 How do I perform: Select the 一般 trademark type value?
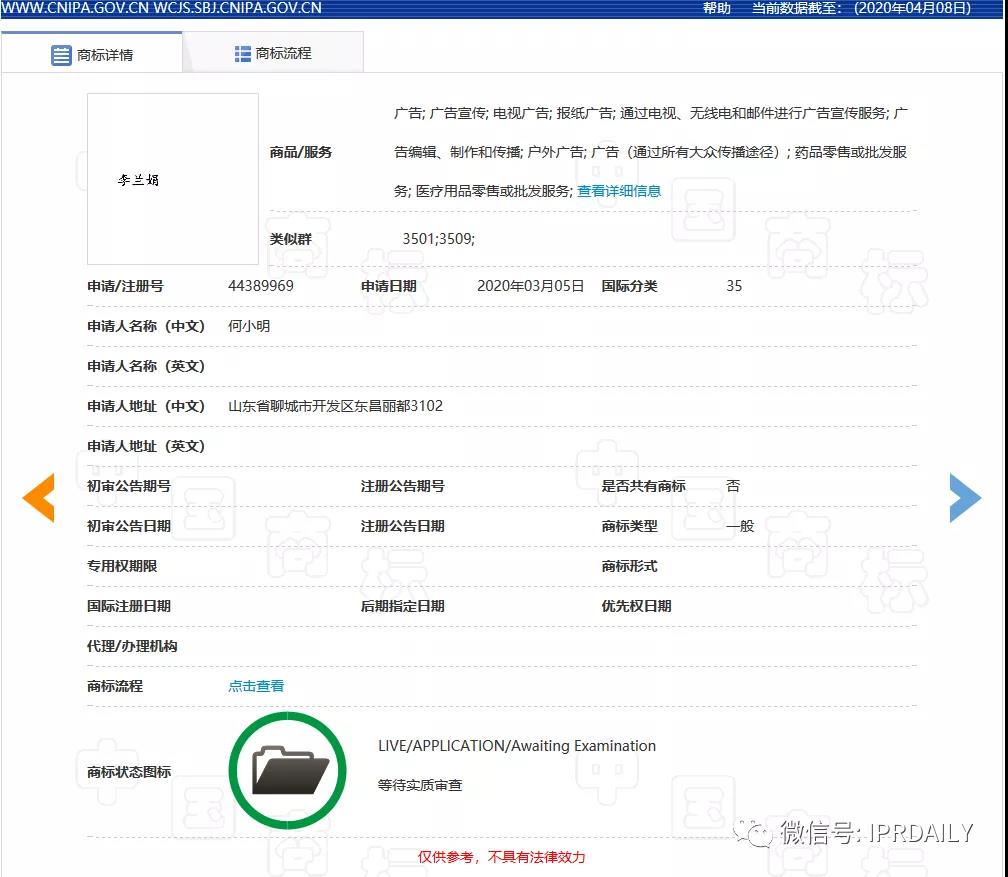click(x=740, y=526)
